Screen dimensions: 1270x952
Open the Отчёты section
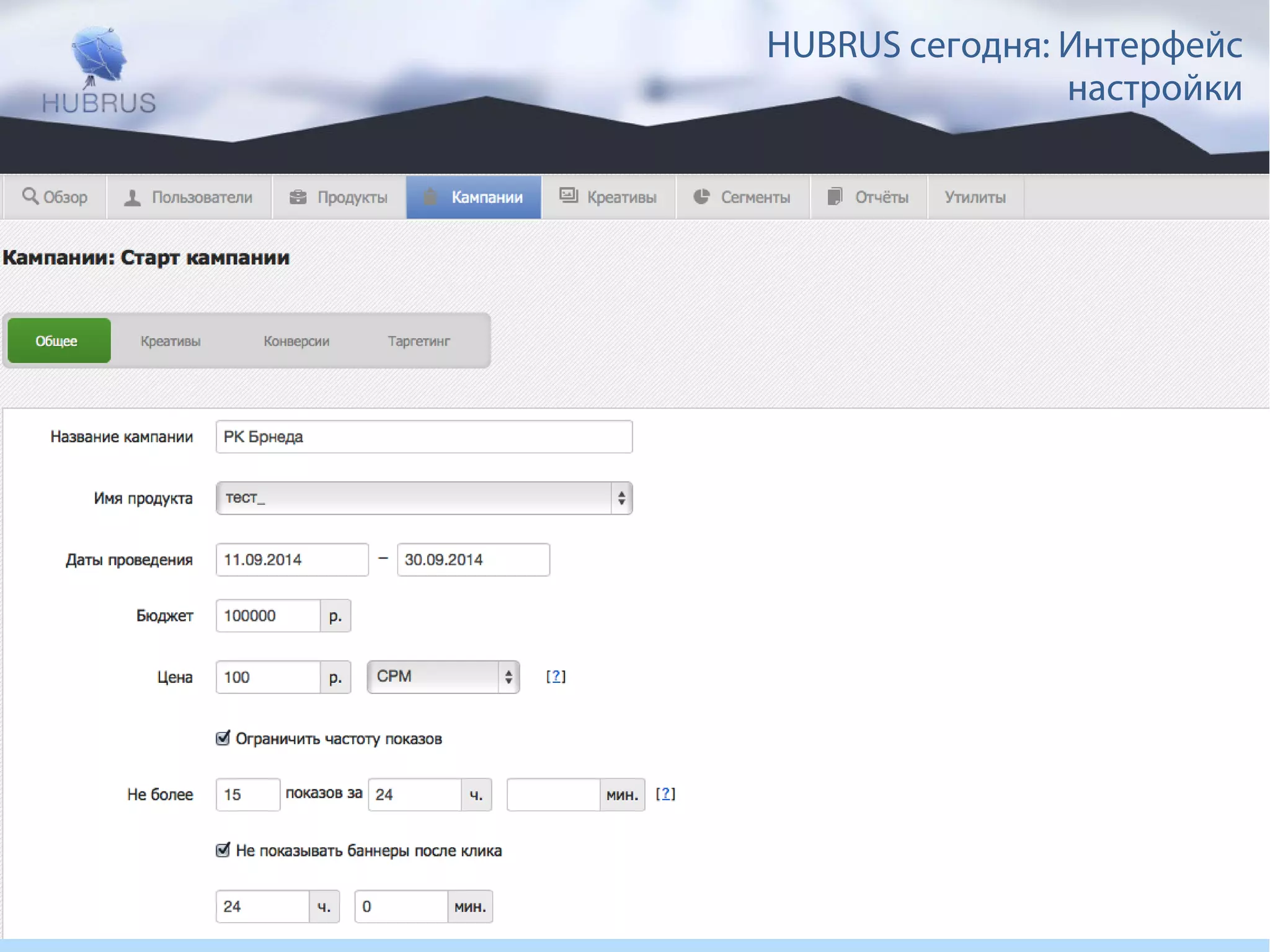pyautogui.click(x=869, y=197)
